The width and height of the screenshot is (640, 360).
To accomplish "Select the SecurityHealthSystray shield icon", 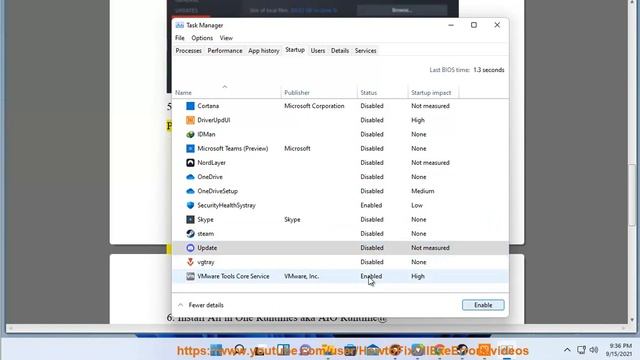I will coord(190,205).
